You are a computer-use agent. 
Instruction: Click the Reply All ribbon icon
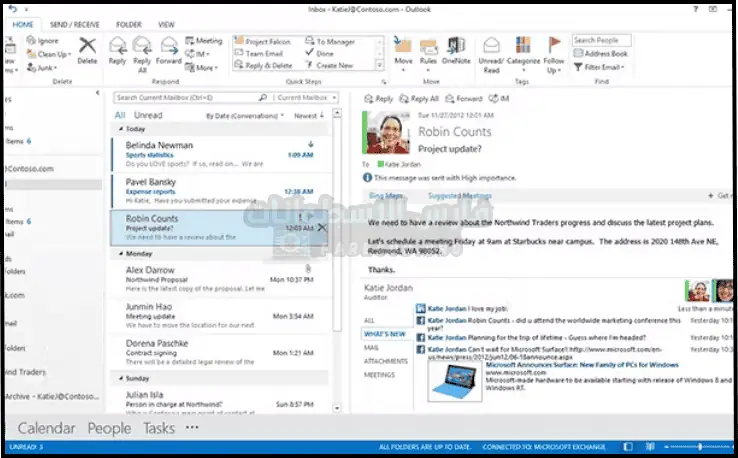[141, 46]
